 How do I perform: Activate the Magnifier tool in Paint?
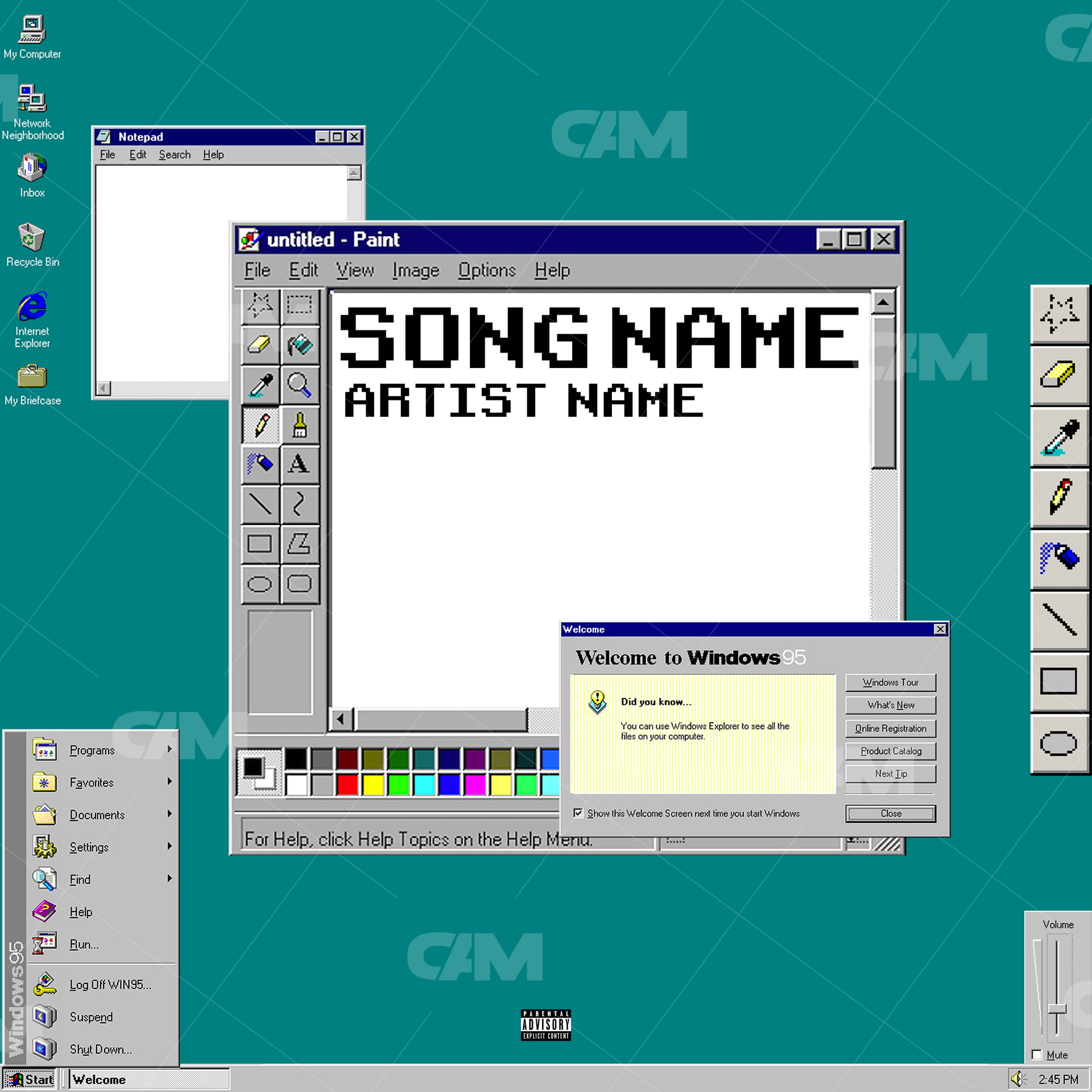(x=299, y=385)
